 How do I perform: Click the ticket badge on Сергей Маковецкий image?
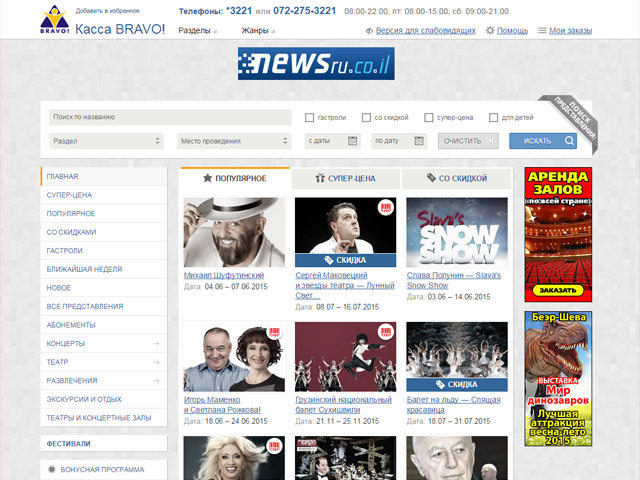pyautogui.click(x=385, y=208)
